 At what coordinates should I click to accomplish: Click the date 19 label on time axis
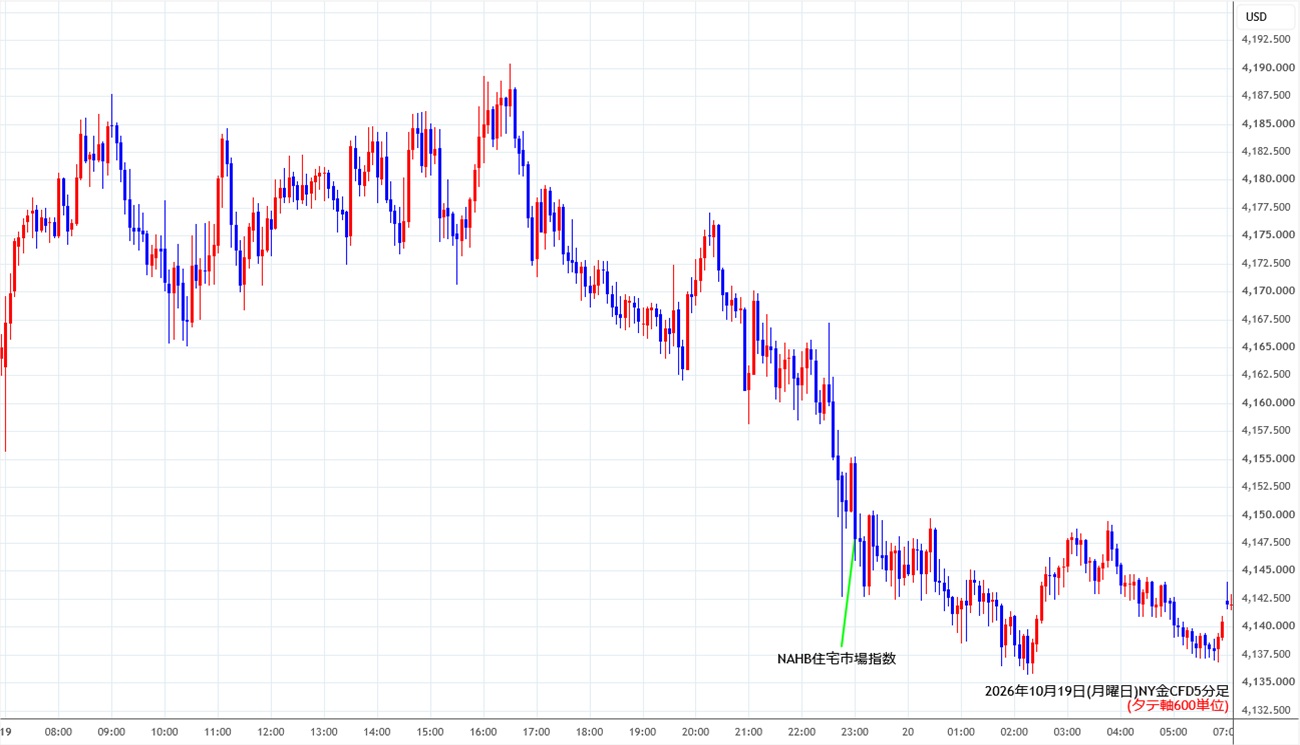6,732
